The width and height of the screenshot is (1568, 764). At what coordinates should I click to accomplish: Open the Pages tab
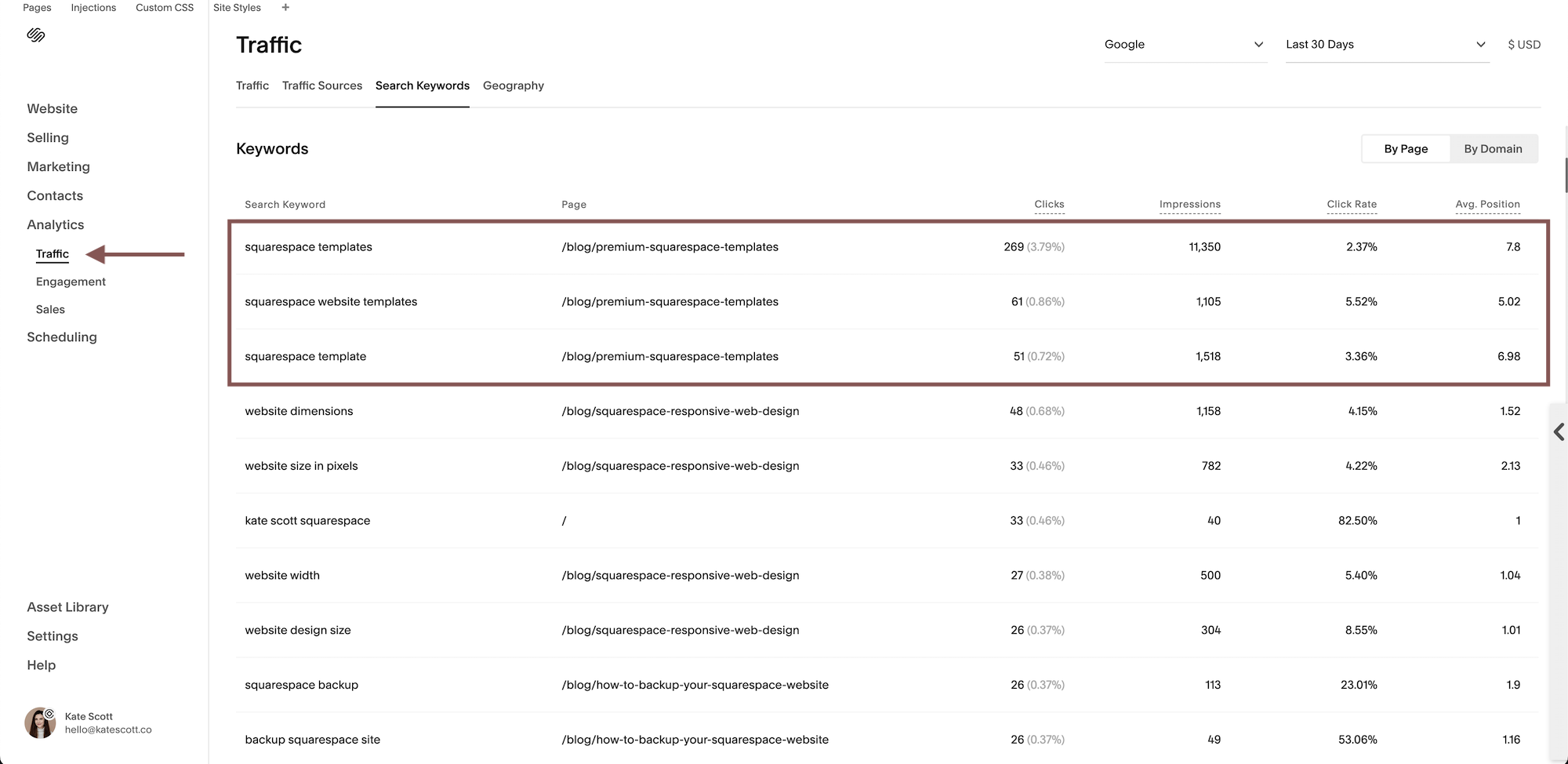tap(37, 7)
